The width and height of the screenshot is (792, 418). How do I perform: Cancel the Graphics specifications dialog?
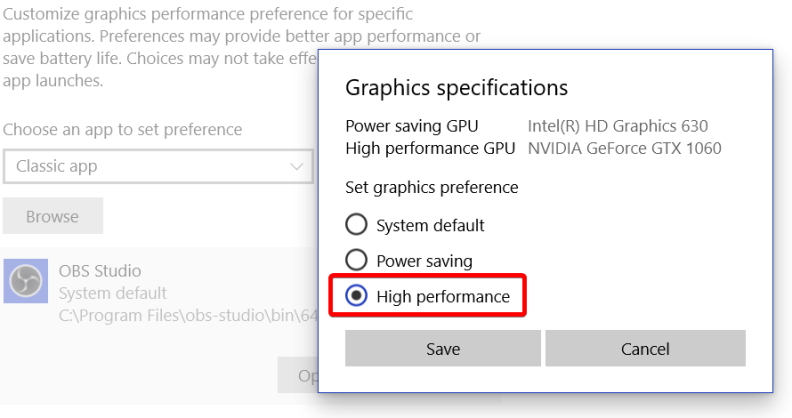pyautogui.click(x=645, y=349)
